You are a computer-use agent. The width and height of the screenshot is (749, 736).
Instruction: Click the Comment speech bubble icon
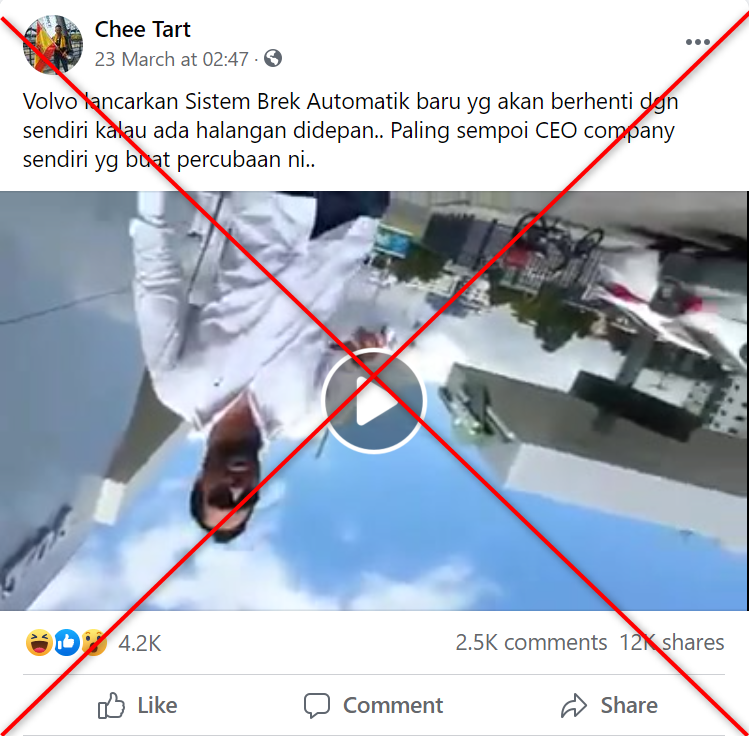point(317,705)
